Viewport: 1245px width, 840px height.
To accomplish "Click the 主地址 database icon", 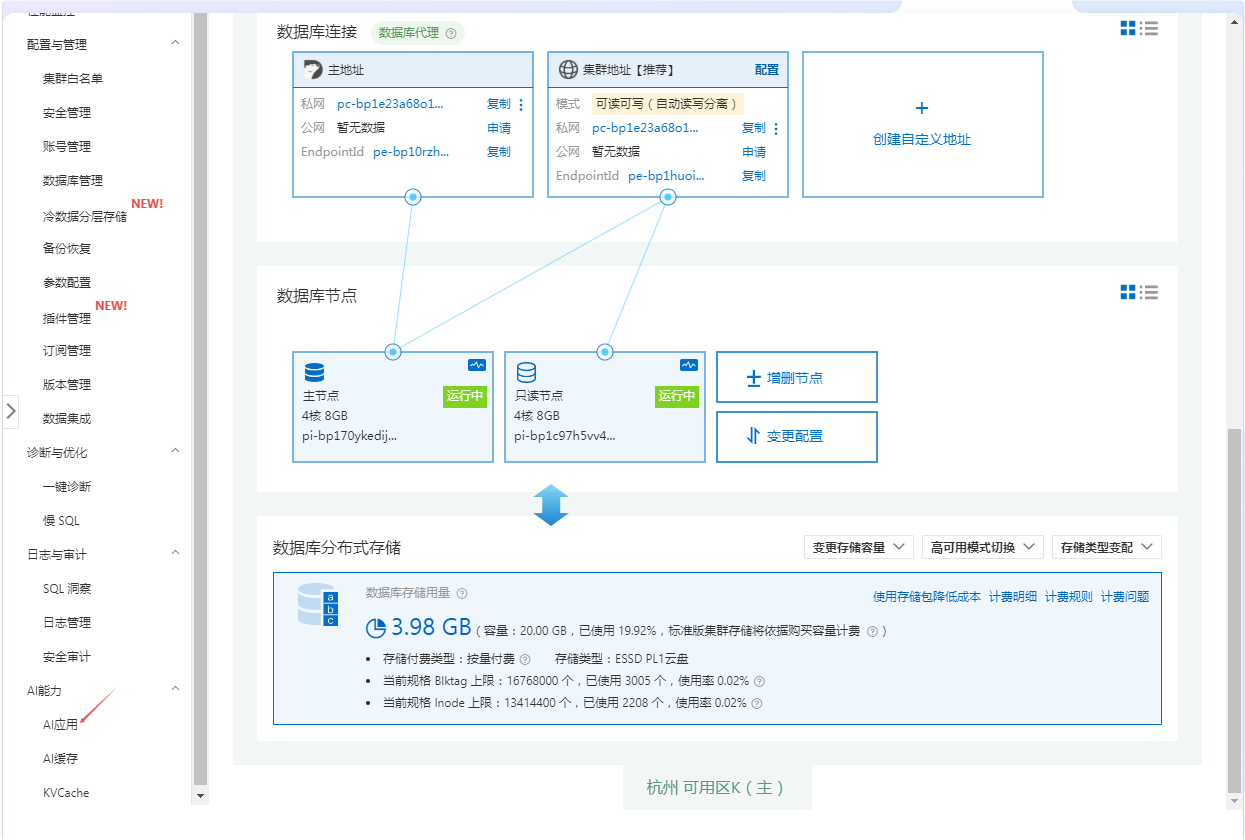I will point(311,69).
